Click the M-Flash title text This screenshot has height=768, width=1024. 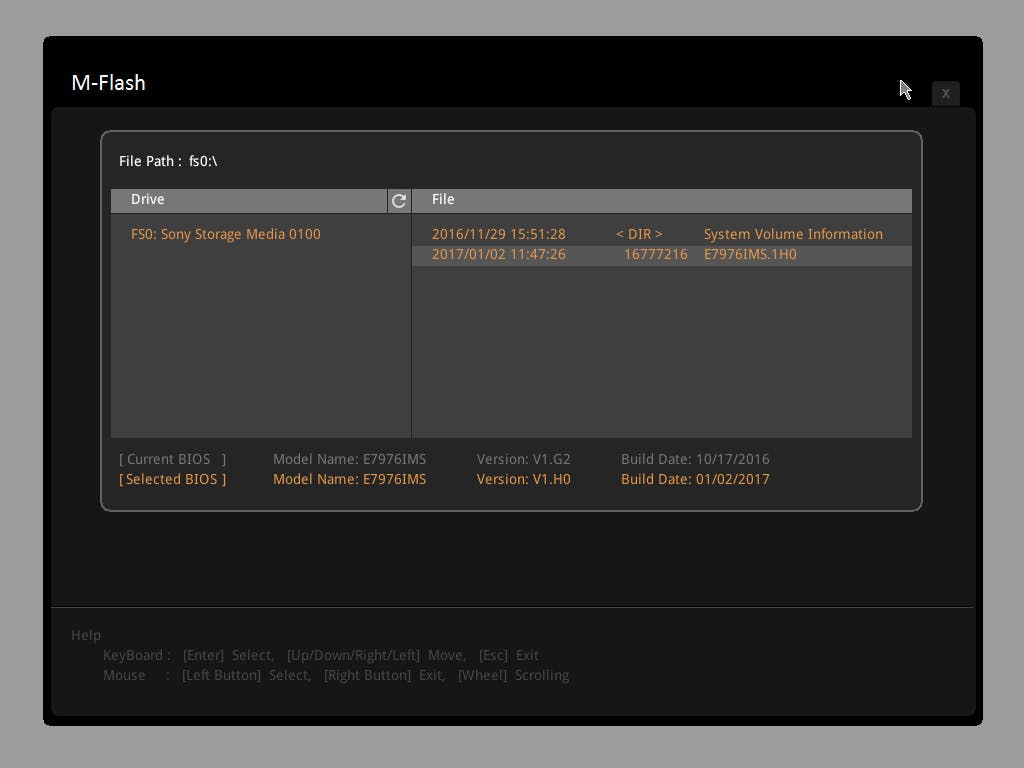coord(108,83)
